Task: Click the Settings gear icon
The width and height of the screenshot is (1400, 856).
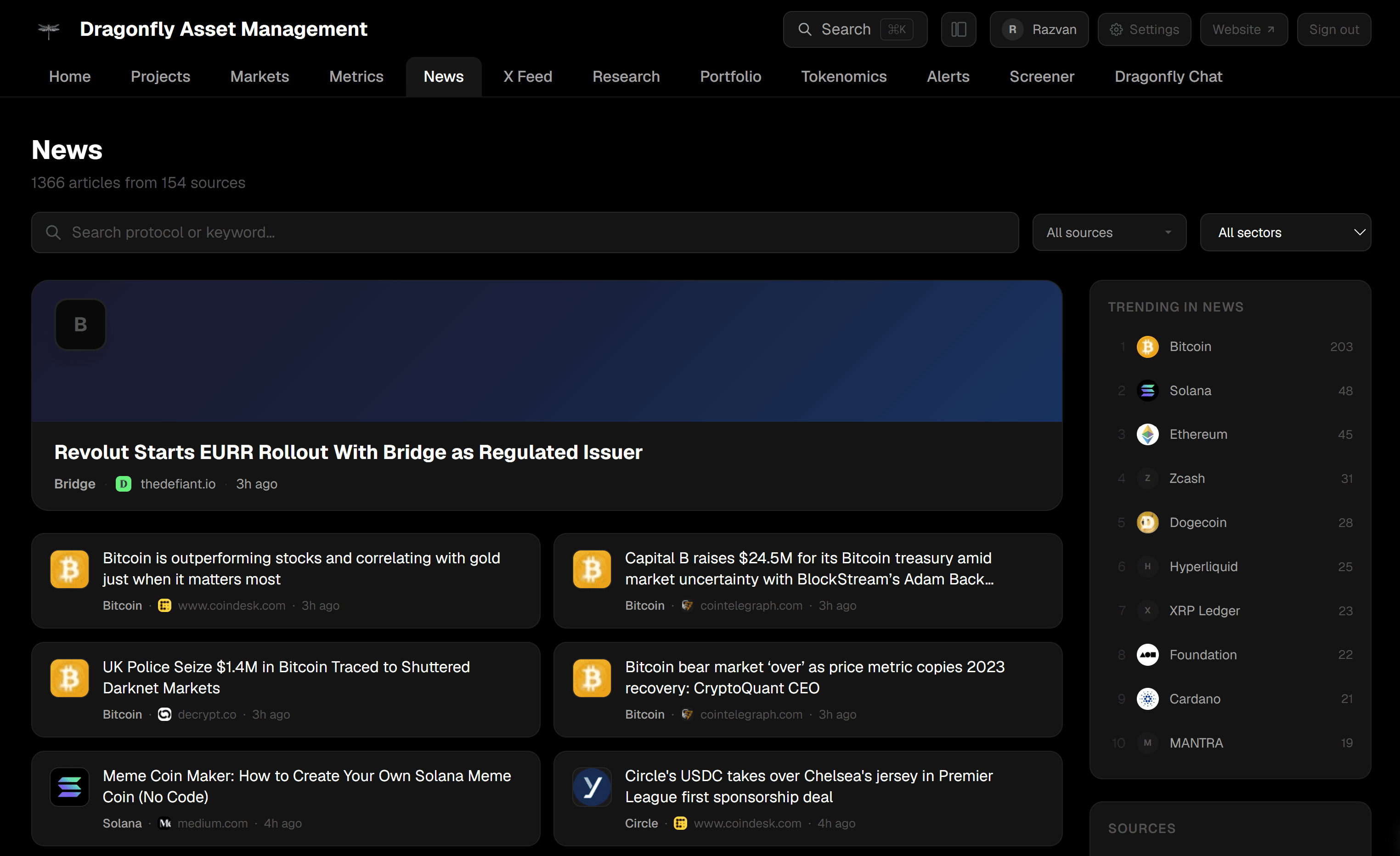Action: (x=1116, y=29)
